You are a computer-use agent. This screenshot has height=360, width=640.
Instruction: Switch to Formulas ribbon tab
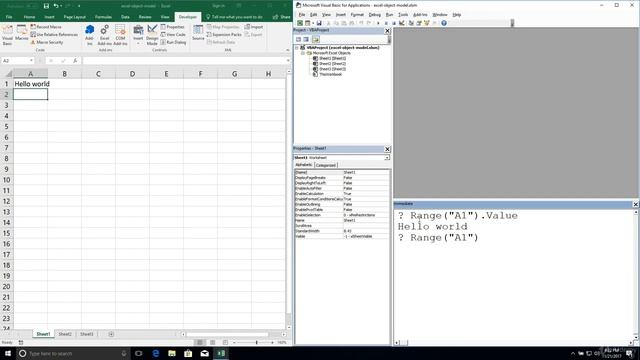point(103,17)
